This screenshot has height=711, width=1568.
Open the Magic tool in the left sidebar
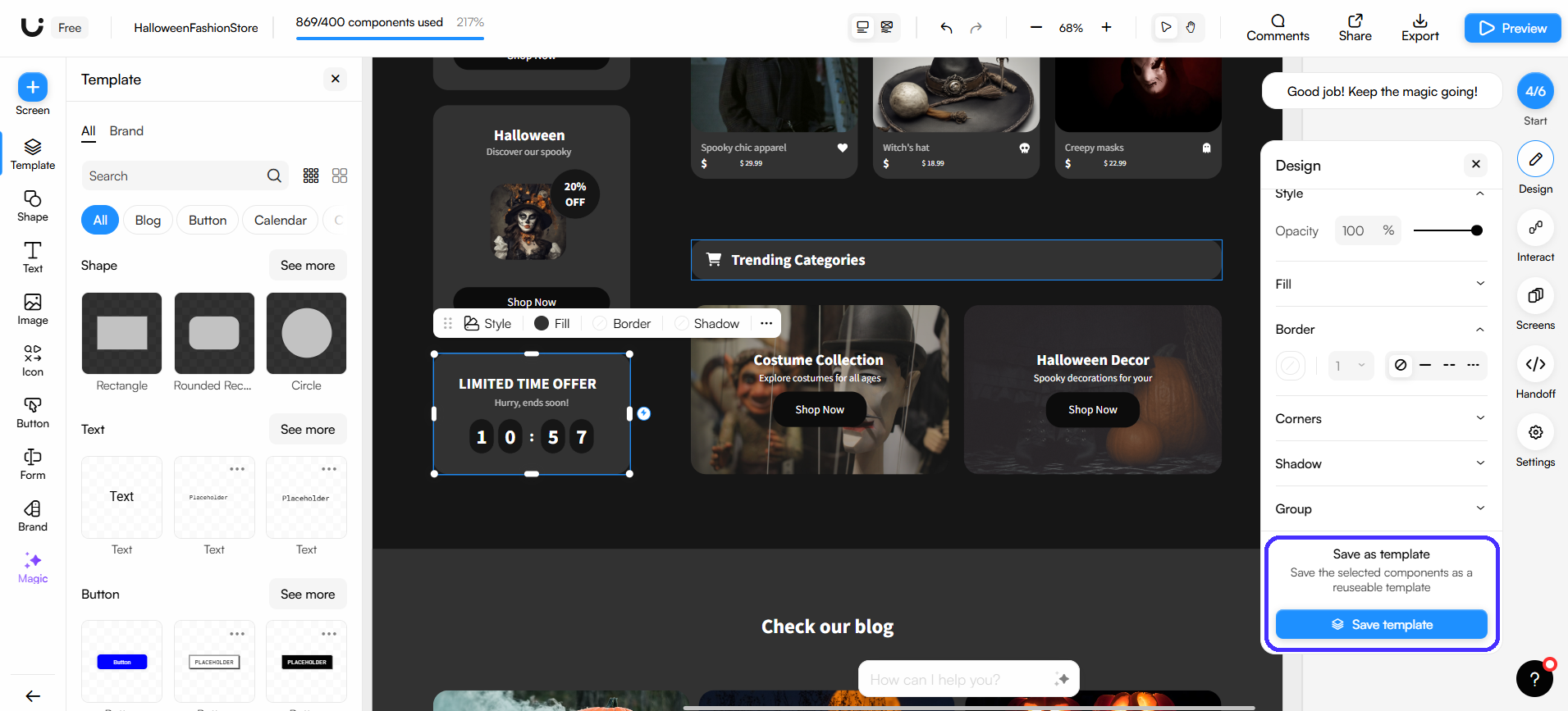33,567
